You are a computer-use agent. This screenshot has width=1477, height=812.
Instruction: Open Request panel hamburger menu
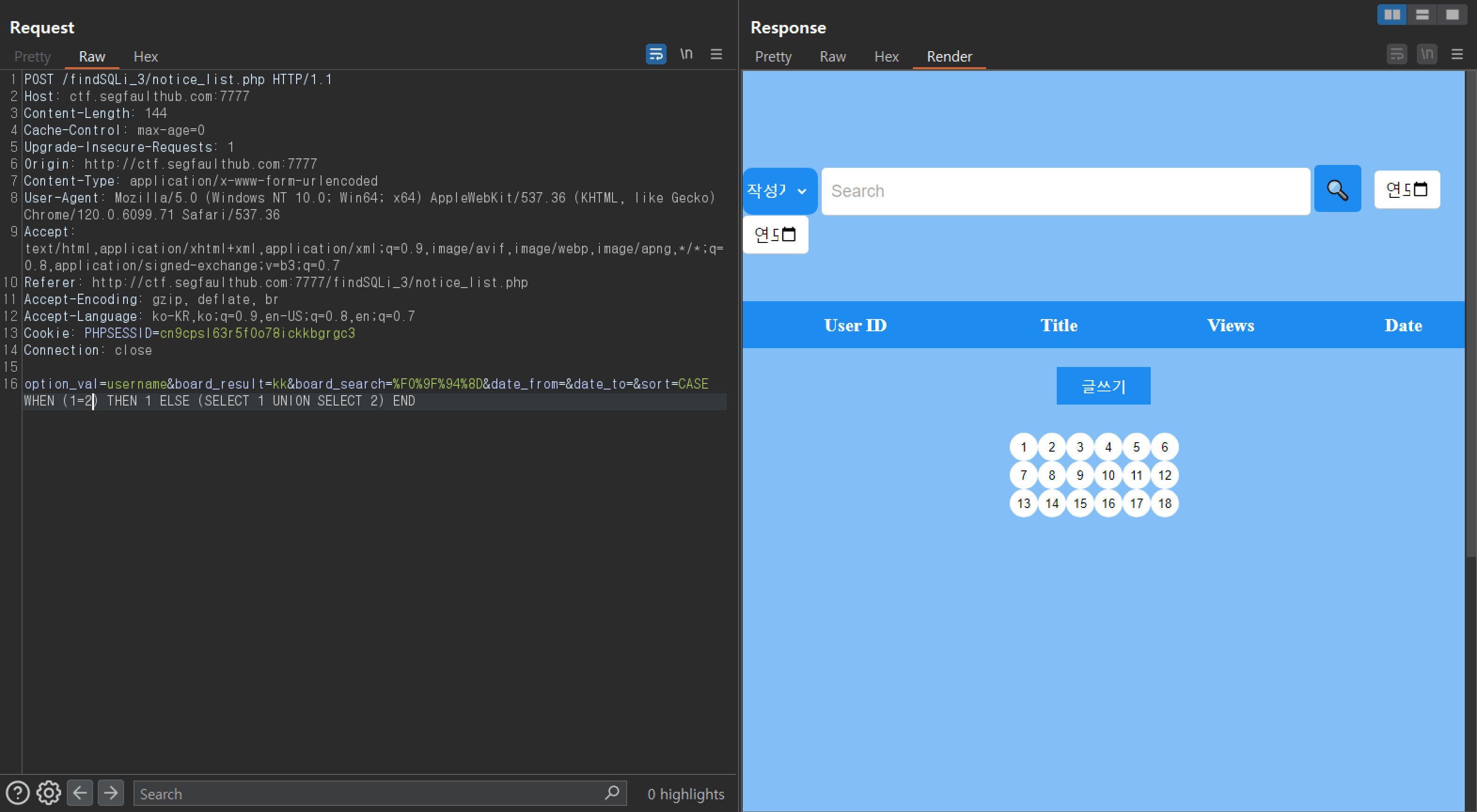pos(716,54)
